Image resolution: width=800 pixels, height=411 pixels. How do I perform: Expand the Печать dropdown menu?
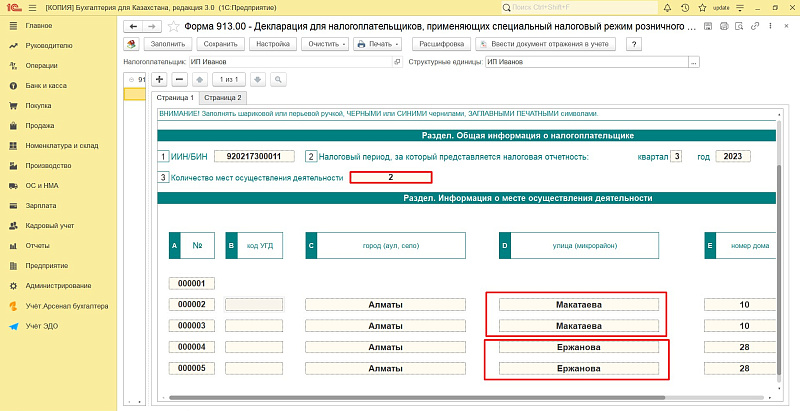click(x=377, y=44)
